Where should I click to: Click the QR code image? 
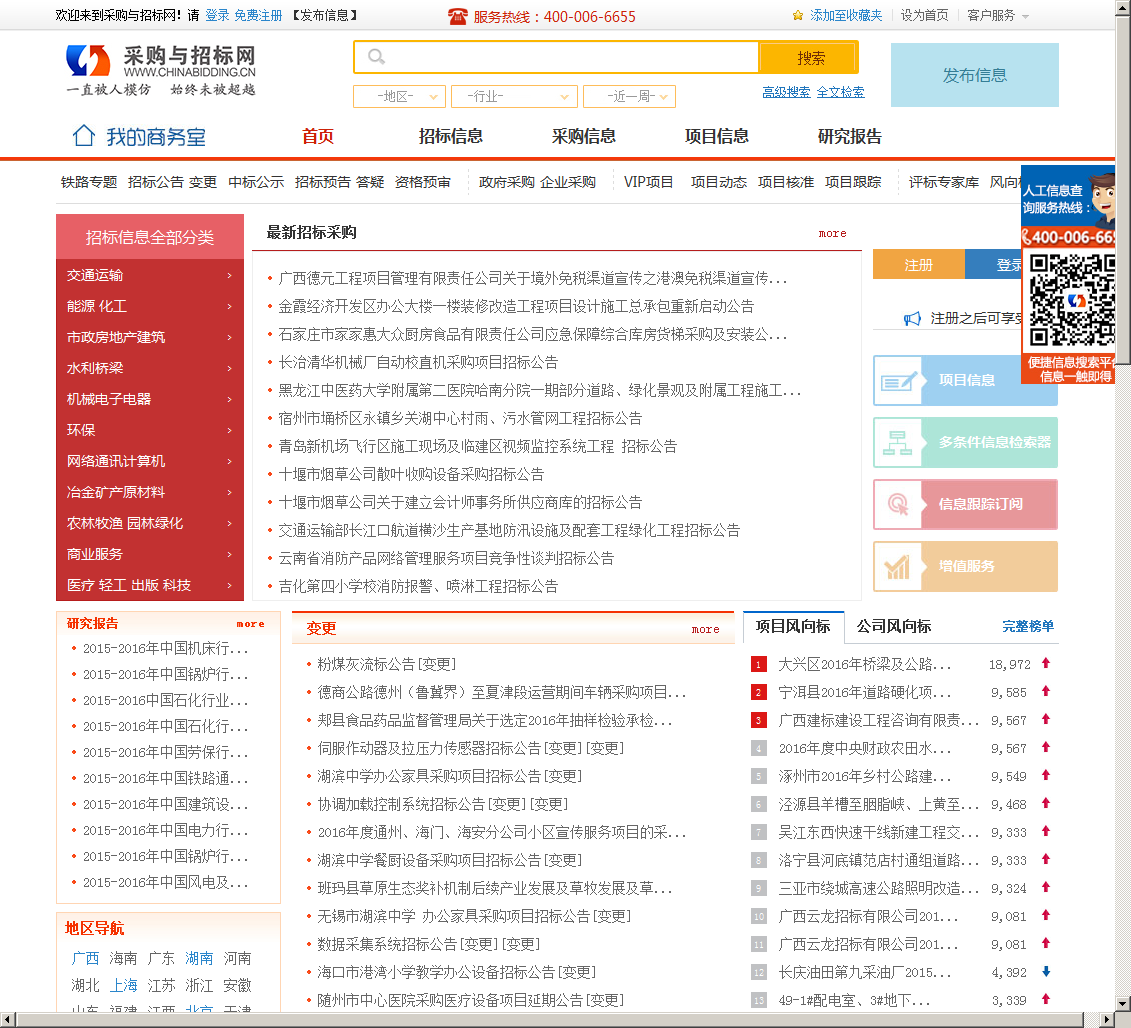[1071, 300]
